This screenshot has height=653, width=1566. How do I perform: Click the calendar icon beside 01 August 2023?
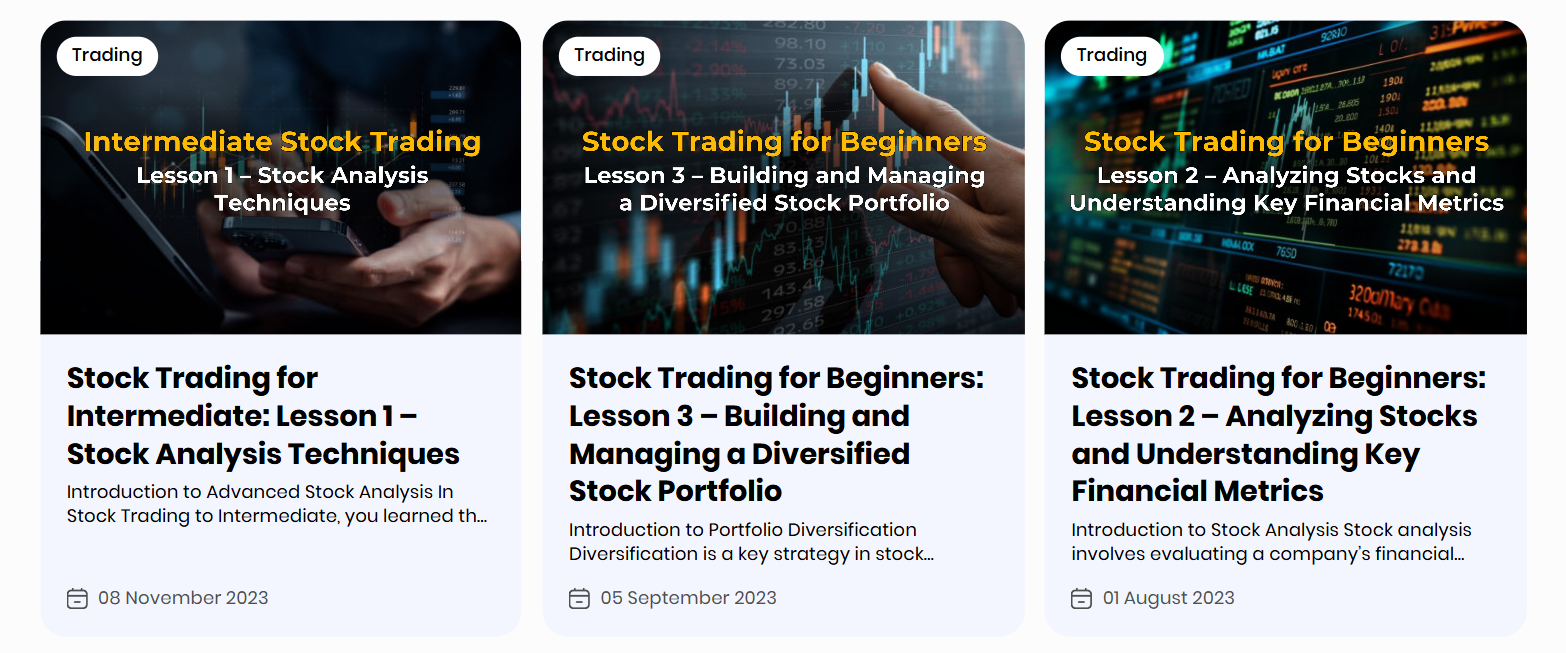[x=1081, y=598]
